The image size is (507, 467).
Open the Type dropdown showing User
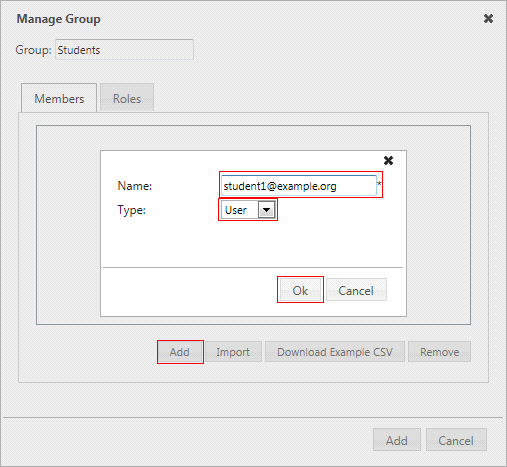pos(248,210)
